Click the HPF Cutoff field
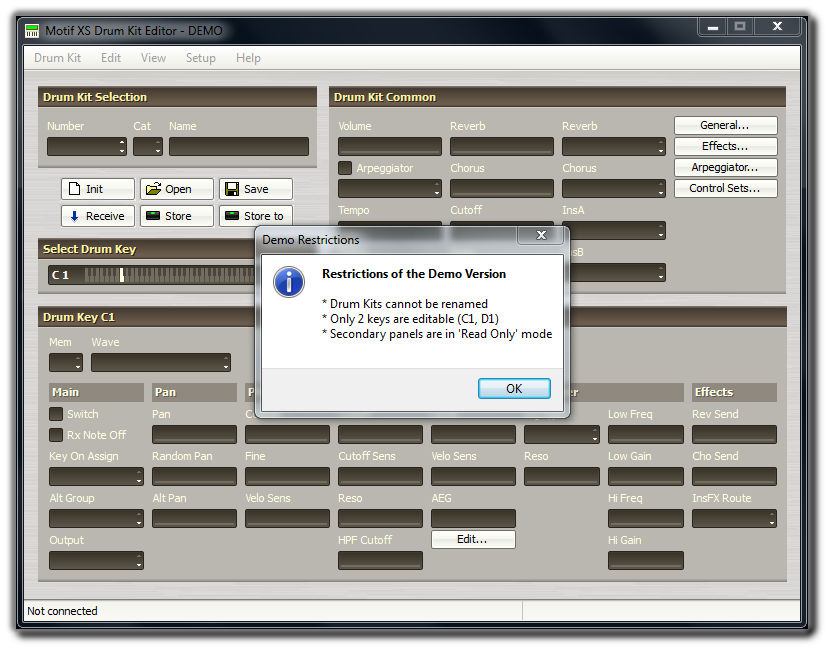Viewport: 834px width, 655px height. (x=380, y=560)
